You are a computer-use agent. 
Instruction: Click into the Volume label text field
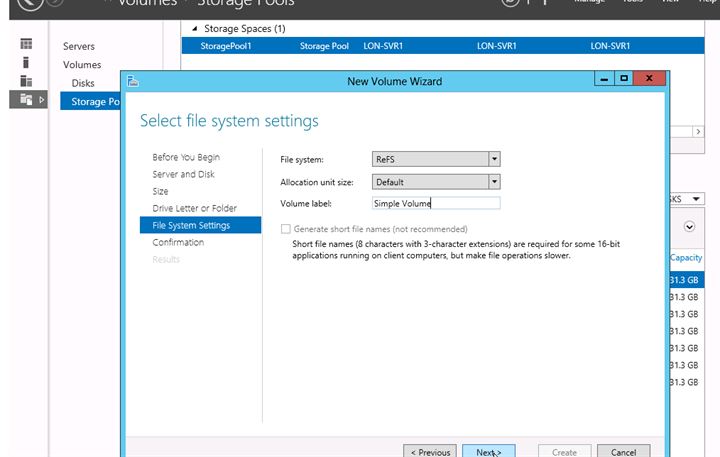[435, 203]
